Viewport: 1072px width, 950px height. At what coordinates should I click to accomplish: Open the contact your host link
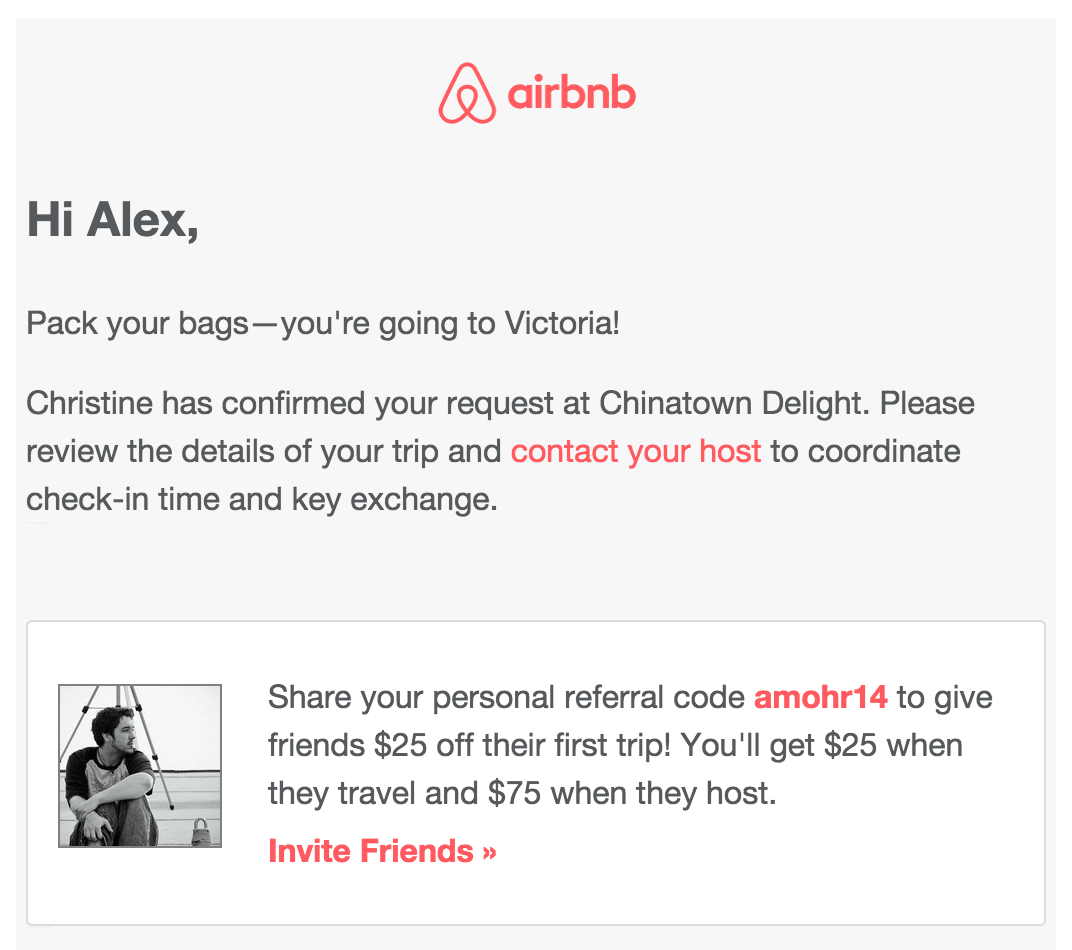tap(636, 451)
